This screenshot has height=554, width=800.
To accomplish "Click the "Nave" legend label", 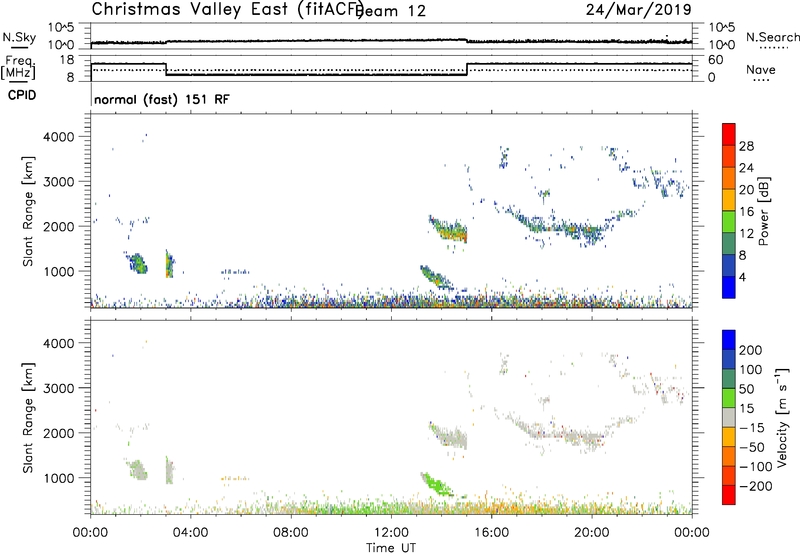I will pos(761,70).
